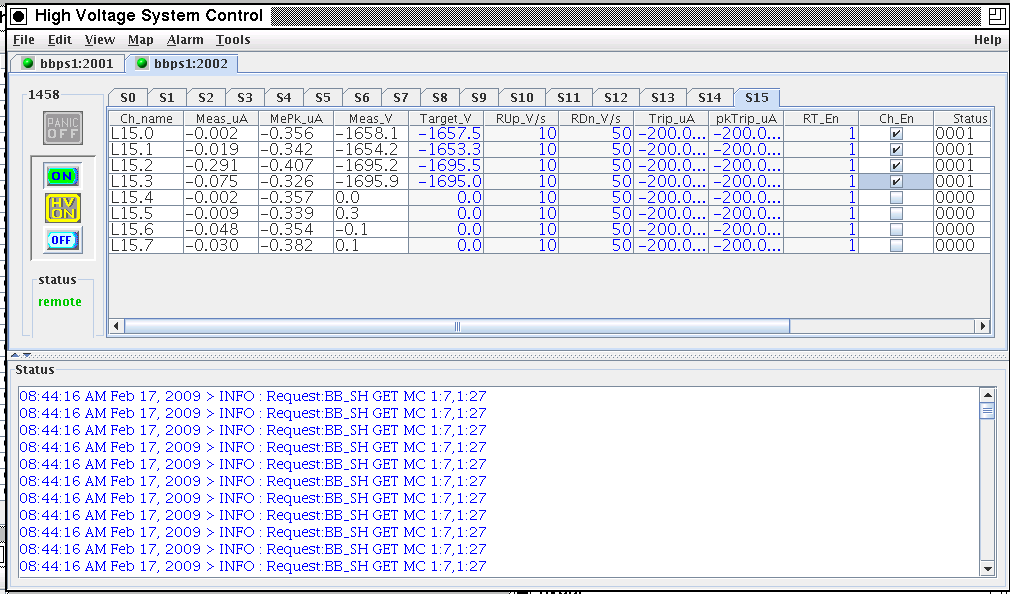The width and height of the screenshot is (1010, 594).
Task: Switch to slot tab S12
Action: coord(616,97)
